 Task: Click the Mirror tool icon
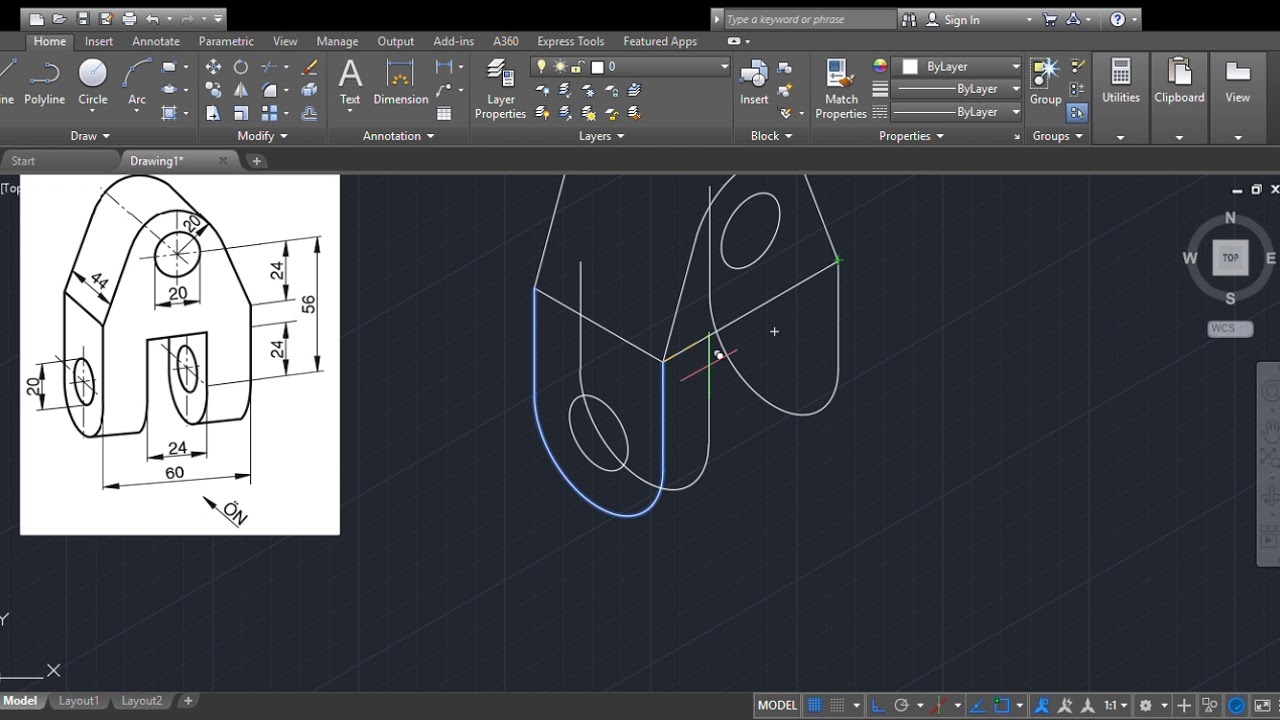pyautogui.click(x=241, y=90)
